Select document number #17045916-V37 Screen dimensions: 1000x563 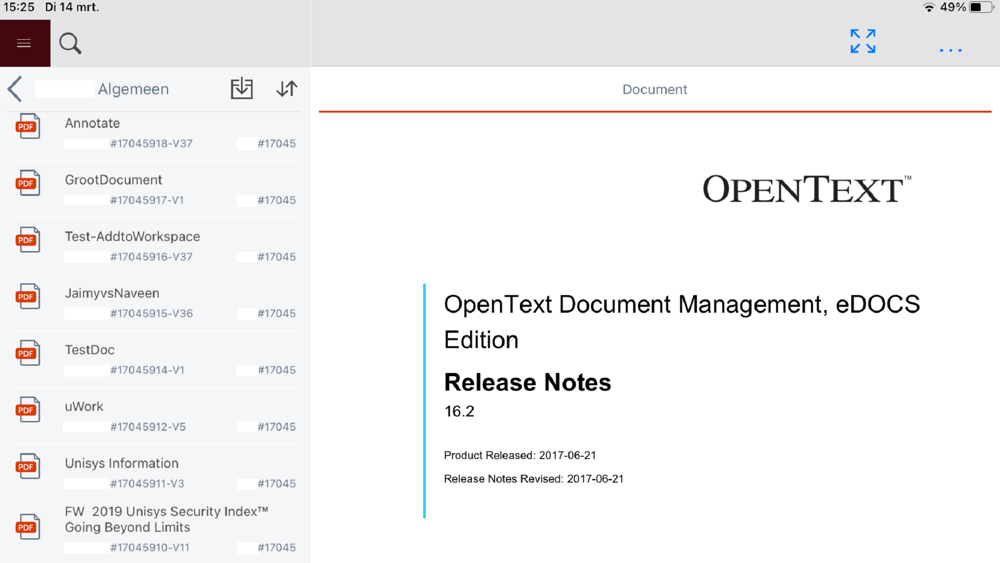(x=151, y=257)
